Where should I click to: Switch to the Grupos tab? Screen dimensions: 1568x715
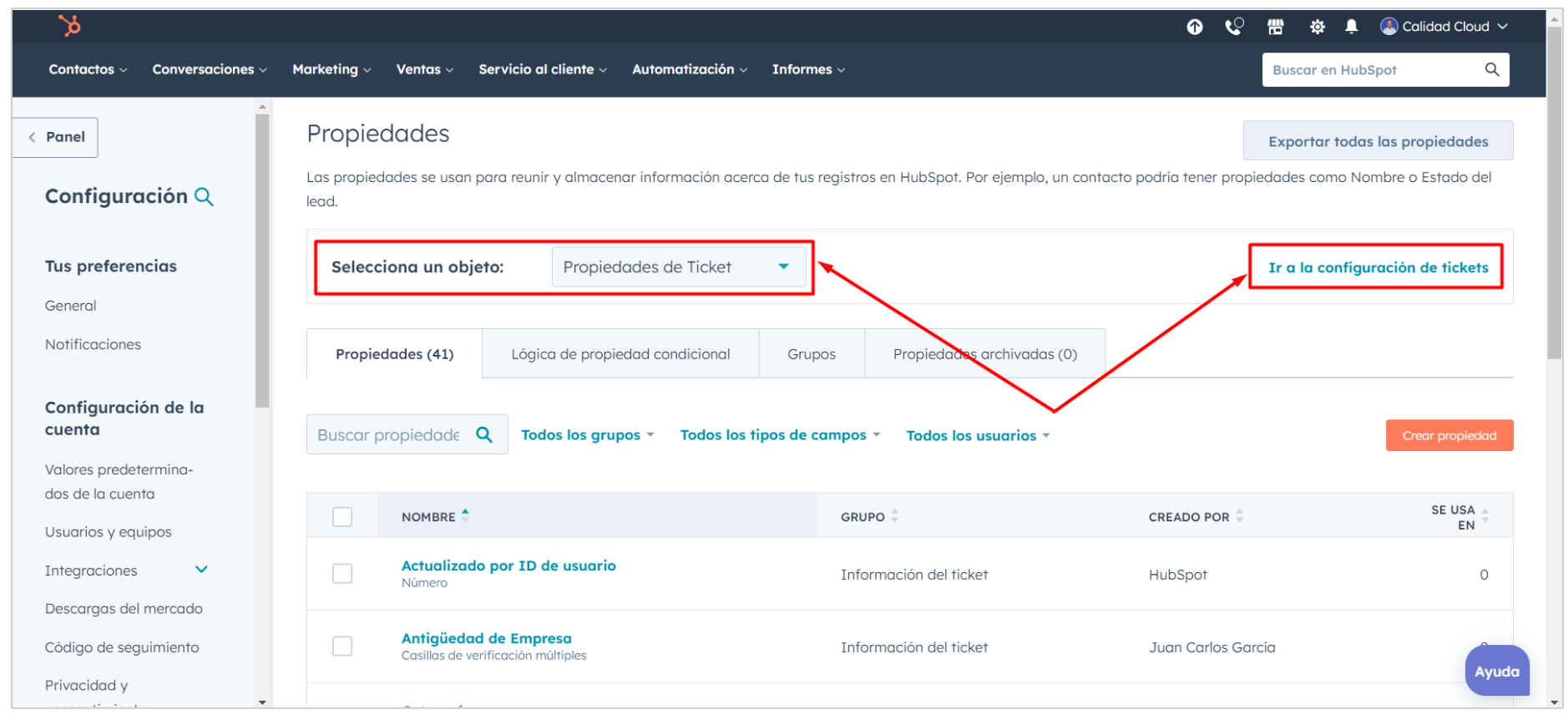tap(811, 354)
